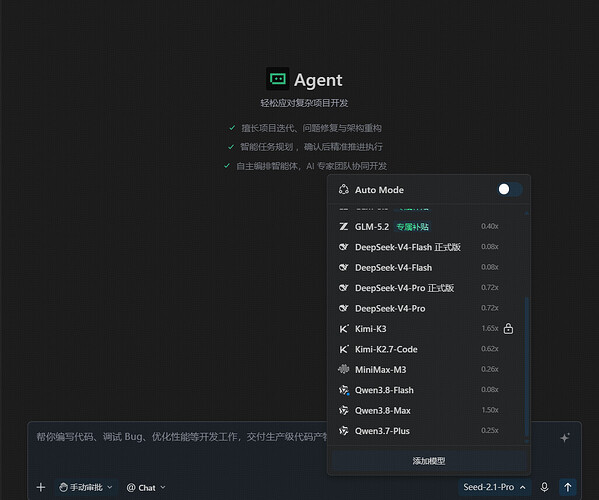
Task: Choose the Qwen3.7-Plus model
Action: [426, 431]
